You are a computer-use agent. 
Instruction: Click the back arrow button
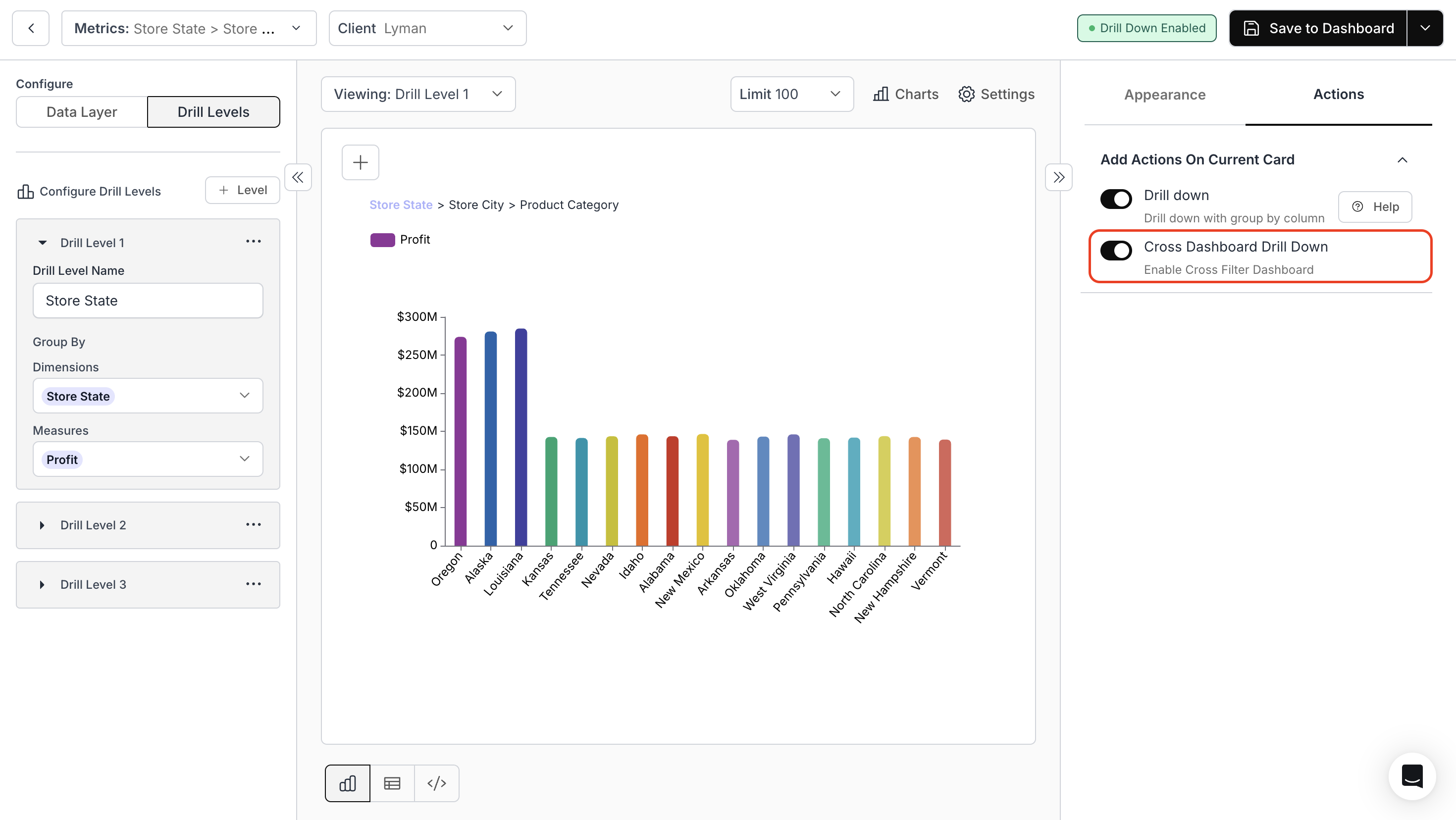(31, 28)
